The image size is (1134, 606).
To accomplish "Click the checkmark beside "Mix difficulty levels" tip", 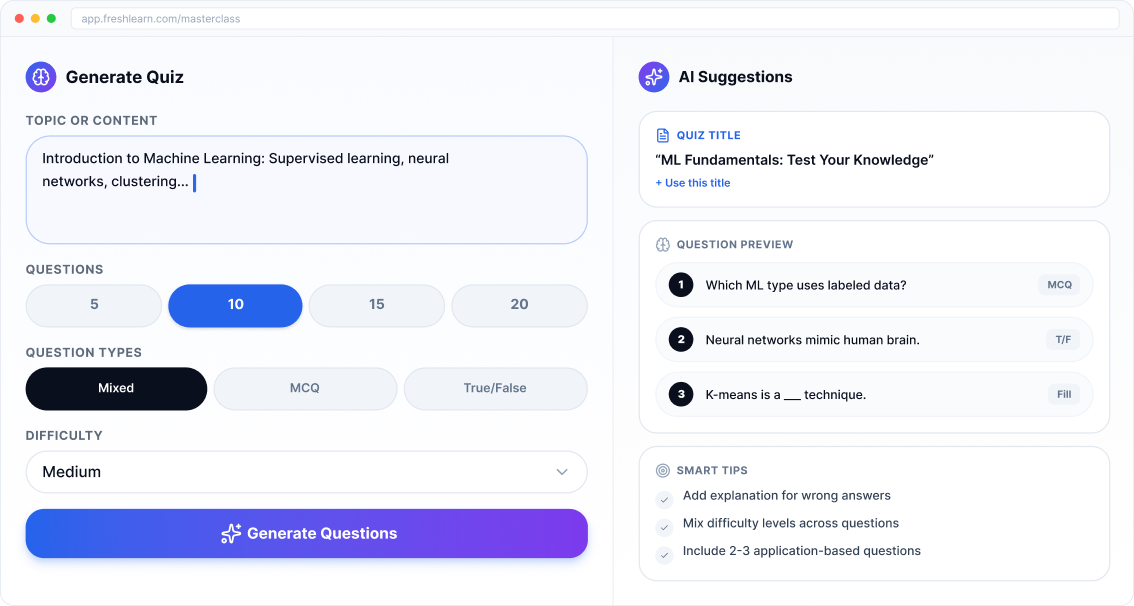I will coord(664,524).
